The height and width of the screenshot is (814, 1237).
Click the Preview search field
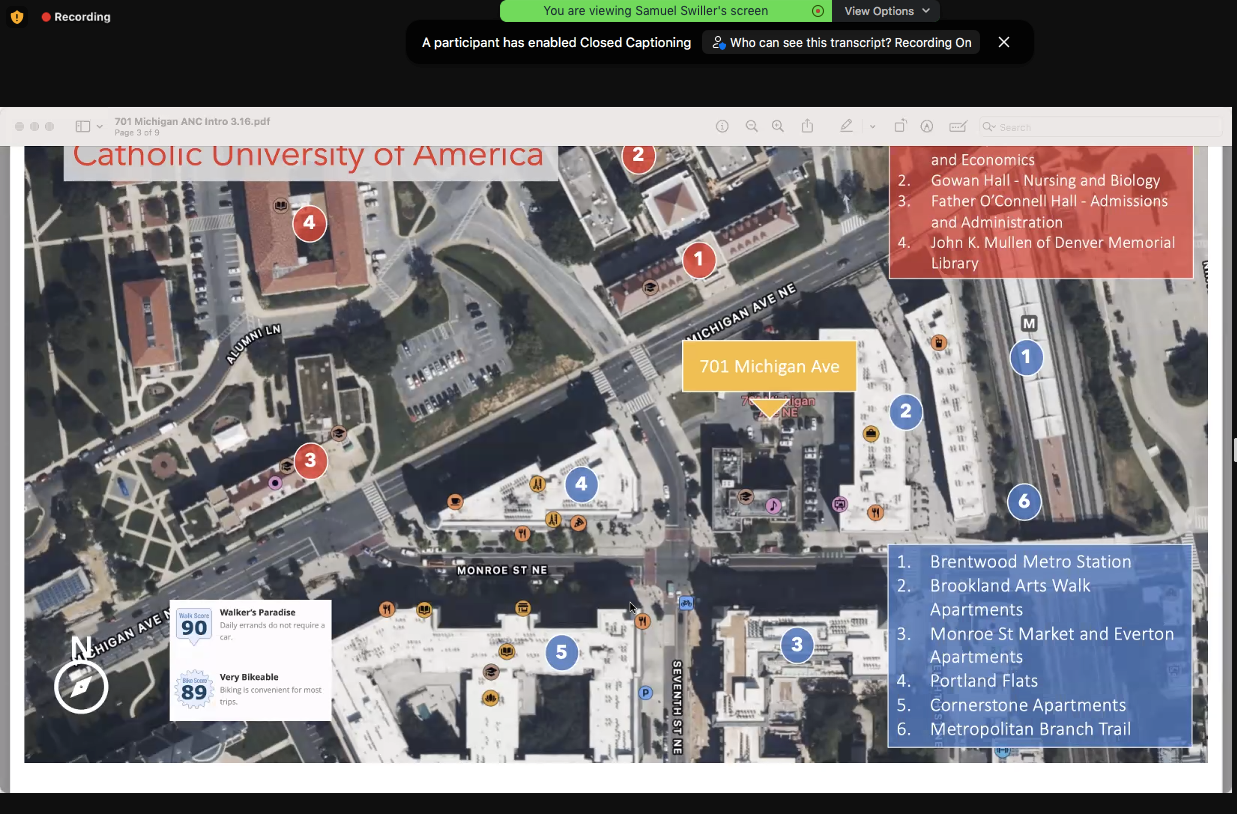(1100, 127)
